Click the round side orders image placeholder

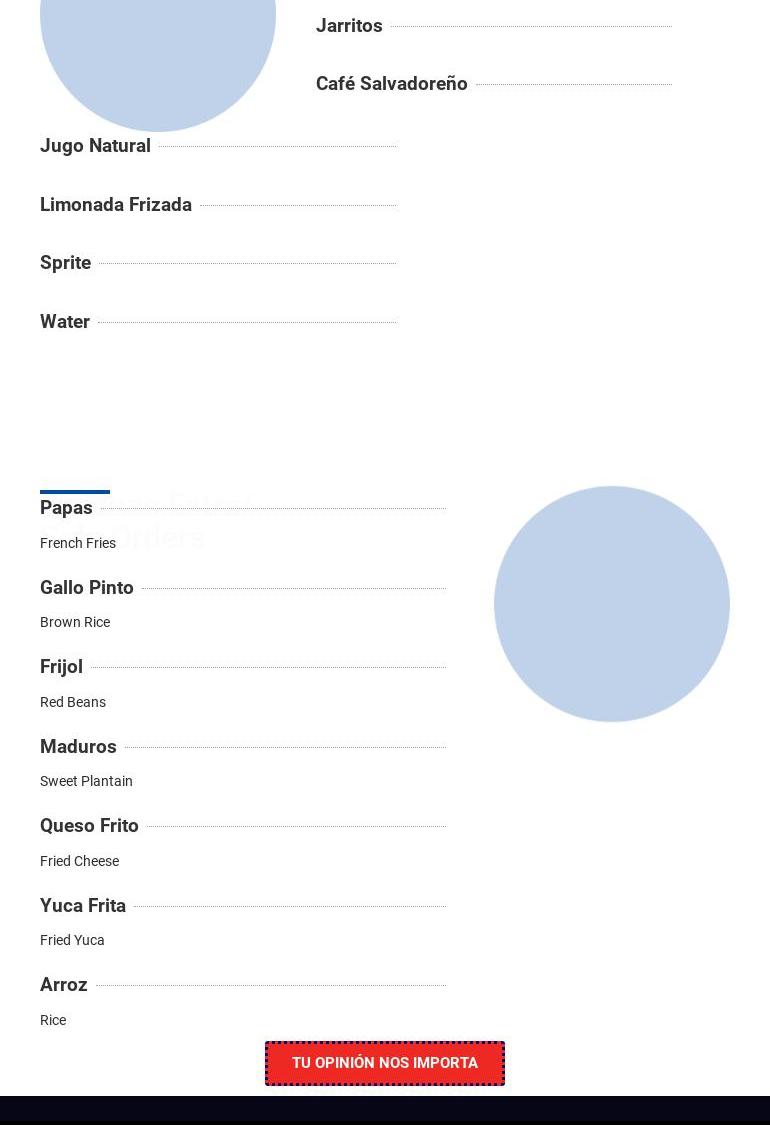point(612,604)
